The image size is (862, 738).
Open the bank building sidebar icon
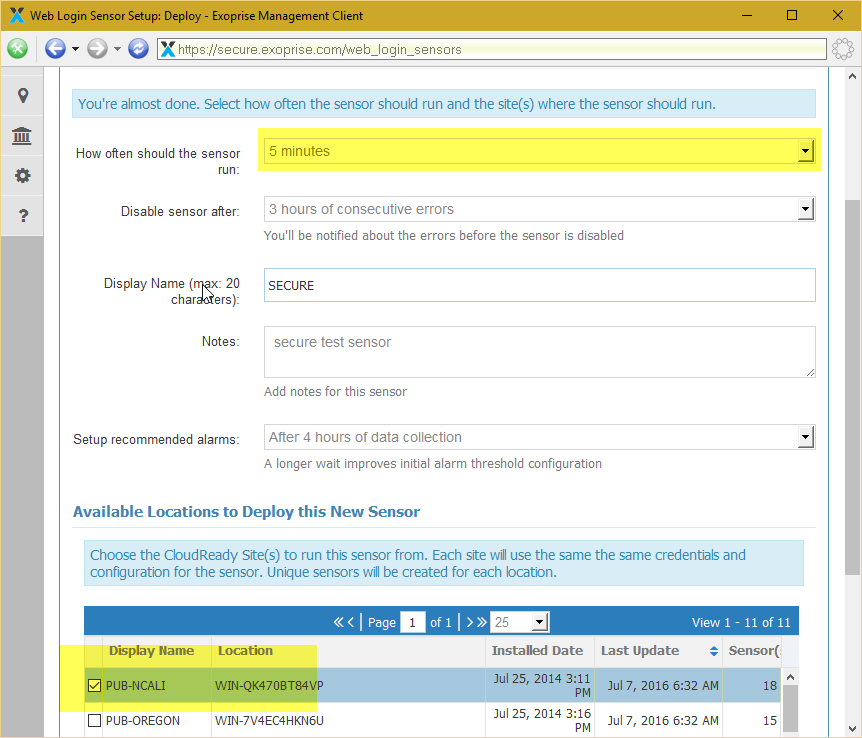22,135
